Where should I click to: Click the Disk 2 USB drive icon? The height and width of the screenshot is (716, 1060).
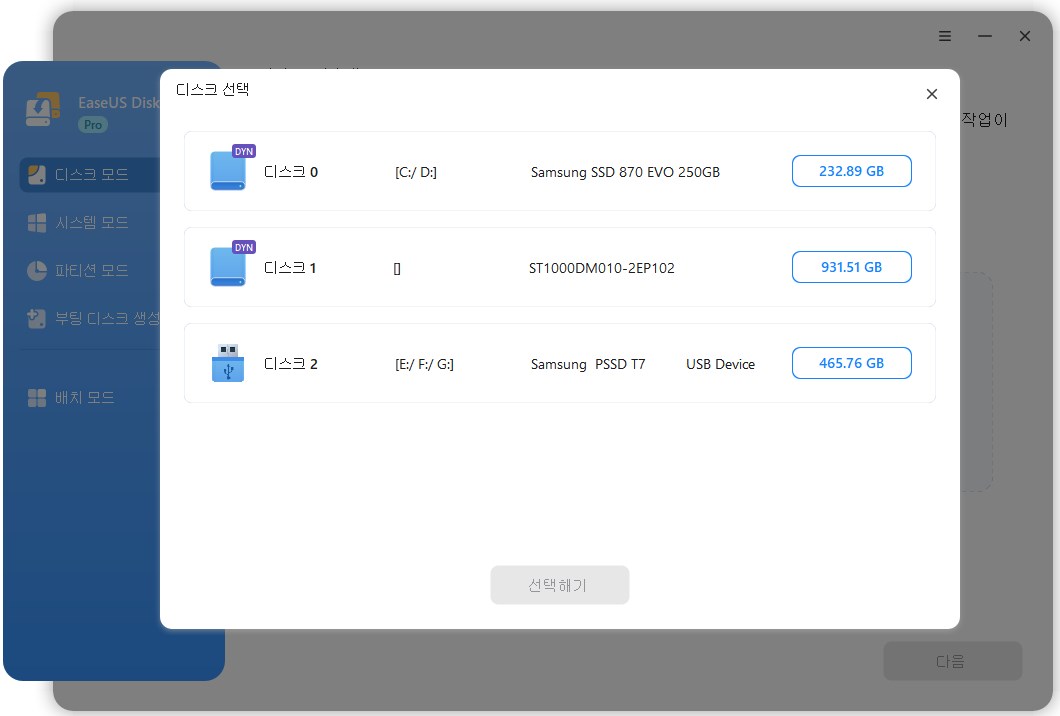coord(228,363)
